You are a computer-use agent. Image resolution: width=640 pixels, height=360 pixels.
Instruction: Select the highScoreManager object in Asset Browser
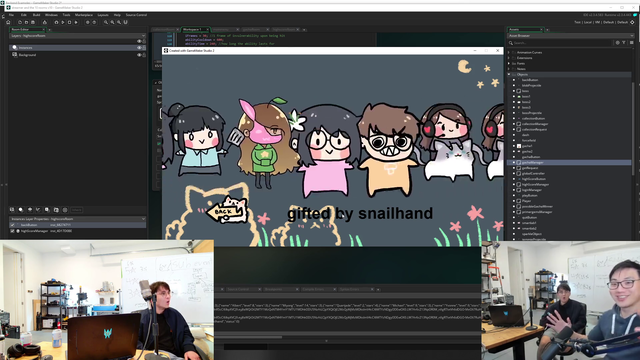[x=535, y=184]
